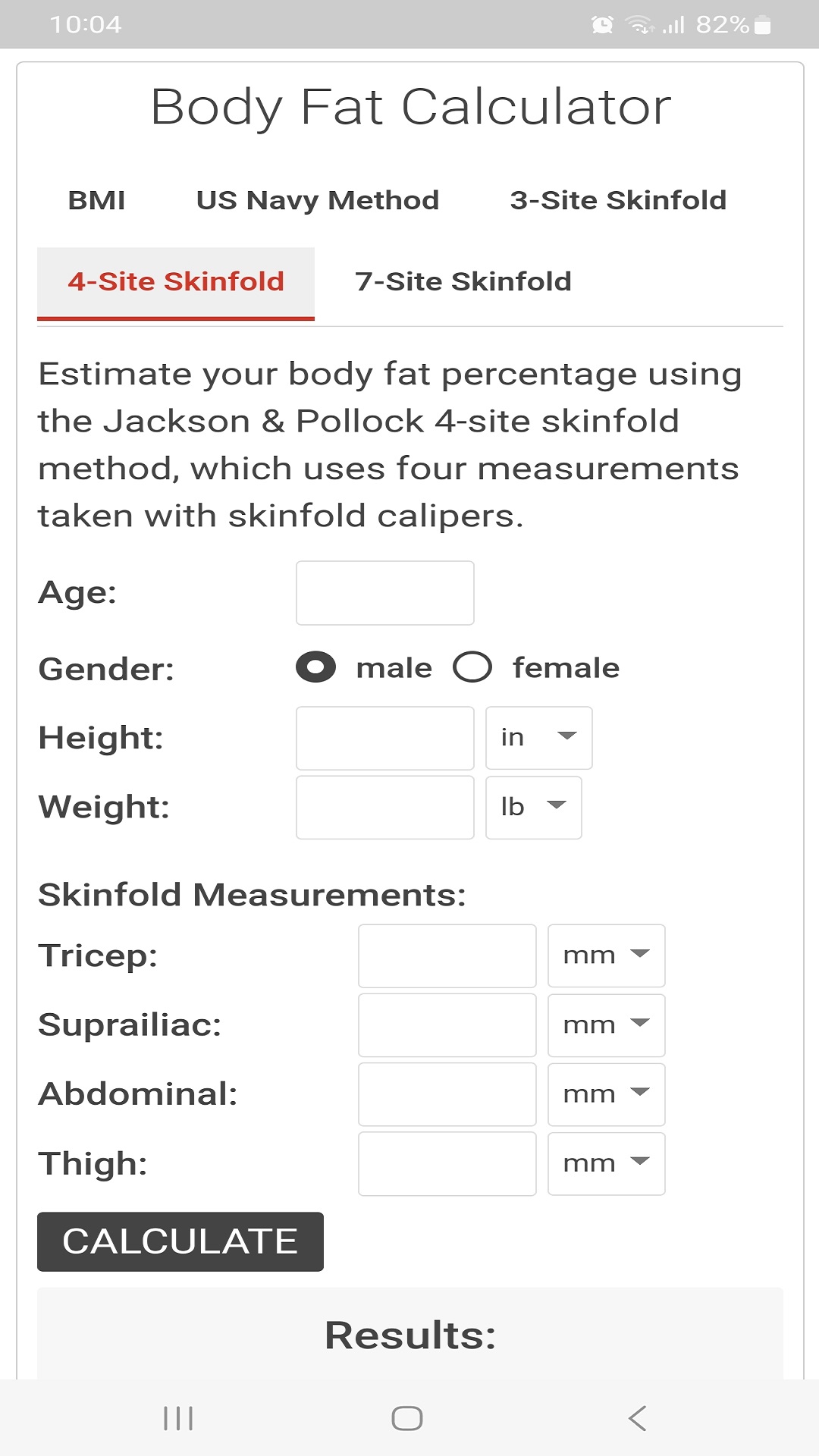The image size is (819, 1456).
Task: Click the Weight input field
Action: [384, 808]
